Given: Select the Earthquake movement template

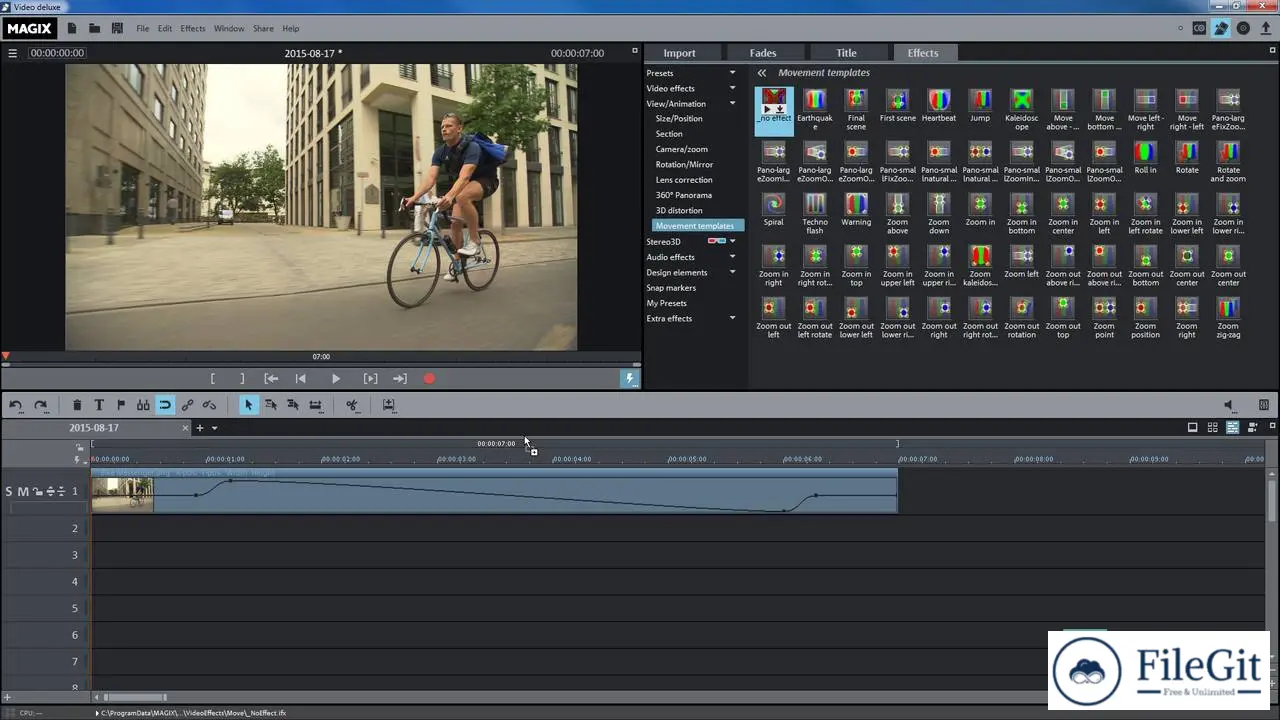Looking at the screenshot, I should 815,109.
